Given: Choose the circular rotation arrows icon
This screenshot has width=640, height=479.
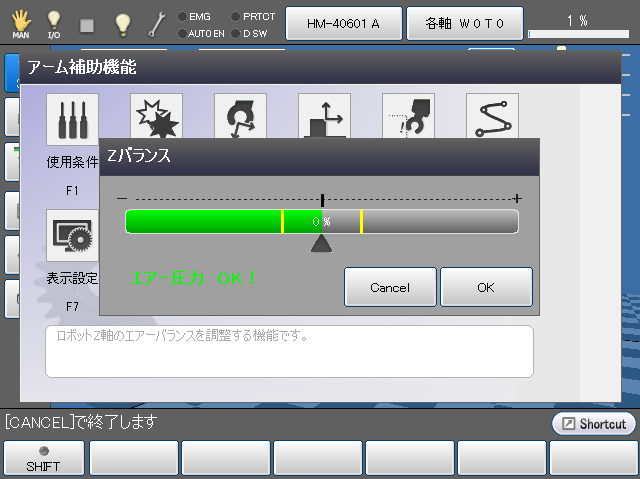Looking at the screenshot, I should click(x=240, y=116).
